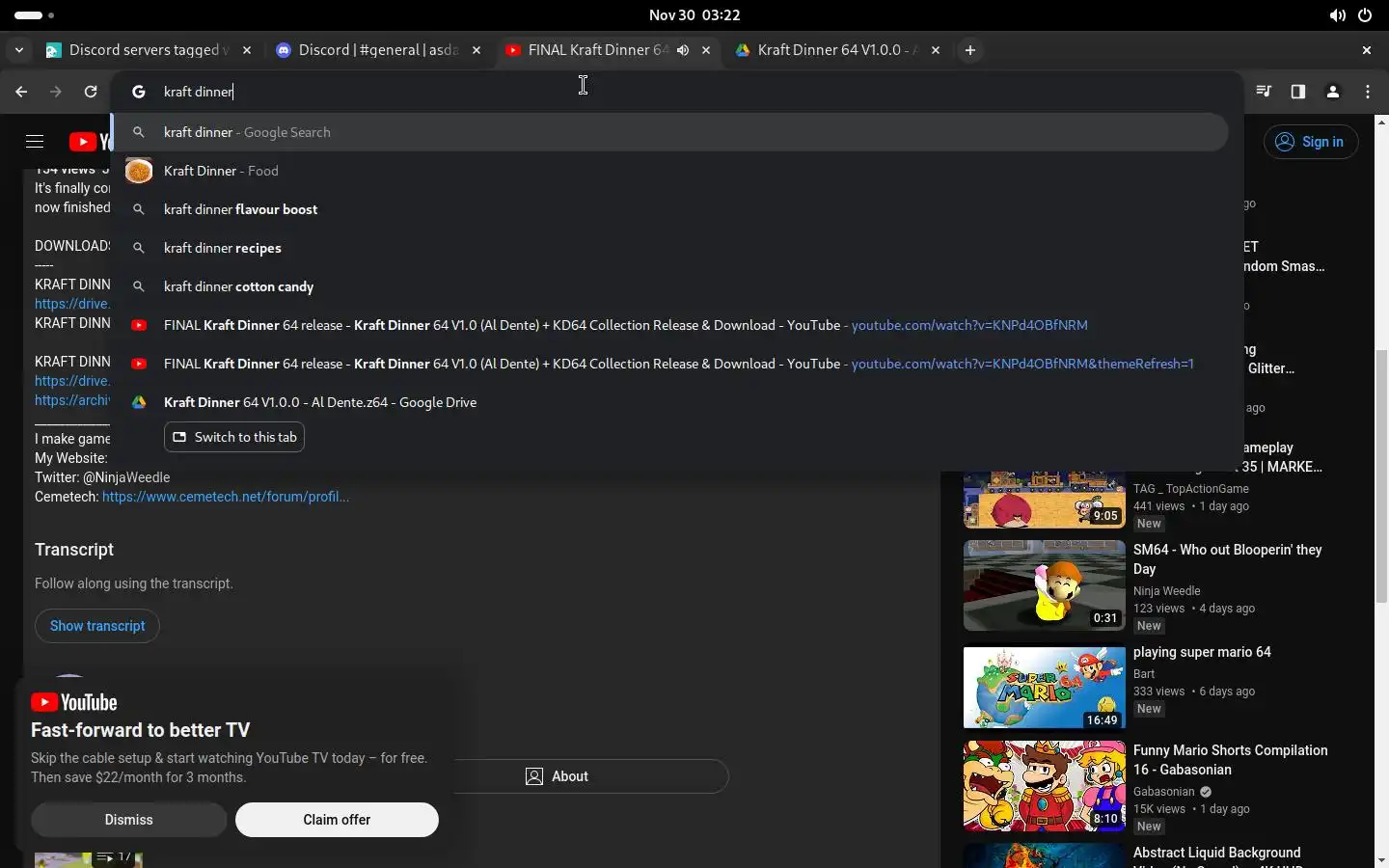
Task: Open the YouTube hamburger guide menu
Action: point(35,142)
